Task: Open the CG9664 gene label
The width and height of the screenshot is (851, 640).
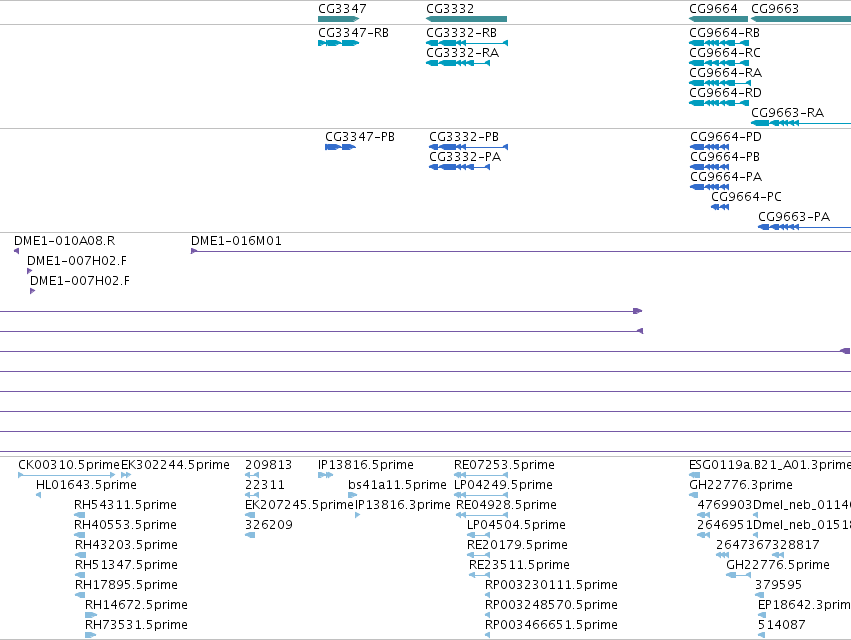Action: [x=713, y=9]
